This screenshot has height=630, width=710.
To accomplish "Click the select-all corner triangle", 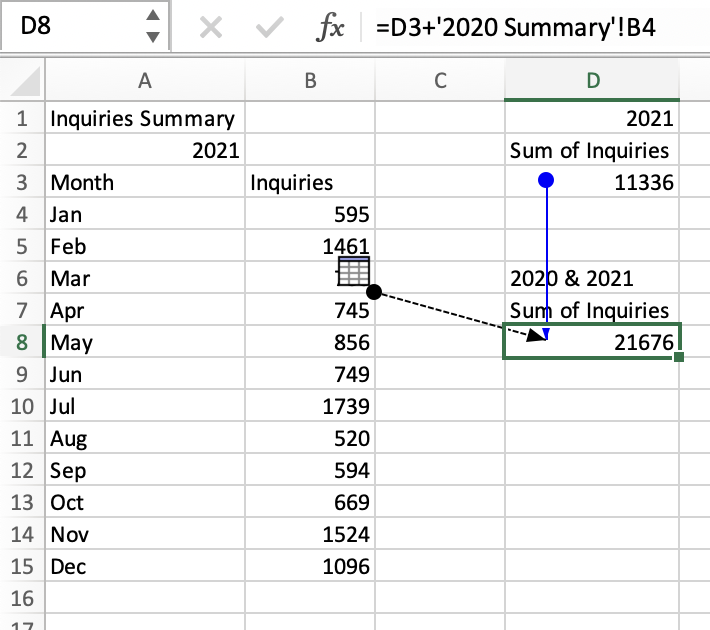I will [24, 82].
